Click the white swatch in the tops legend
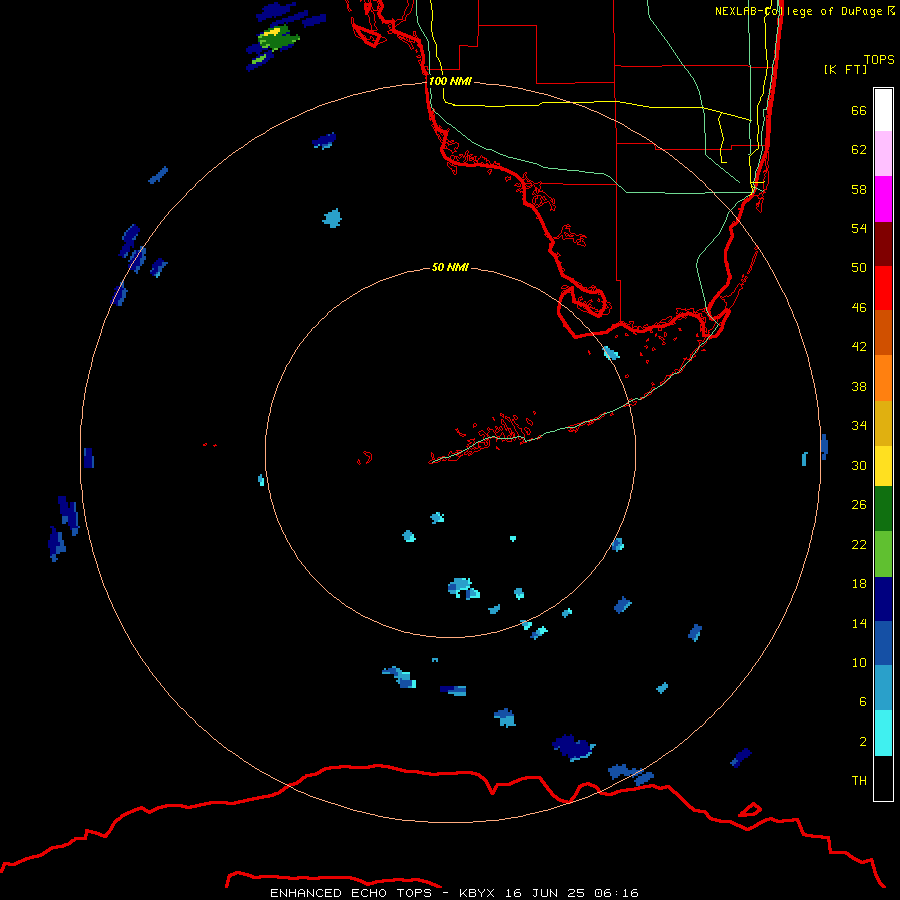The width and height of the screenshot is (900, 900). tap(883, 110)
